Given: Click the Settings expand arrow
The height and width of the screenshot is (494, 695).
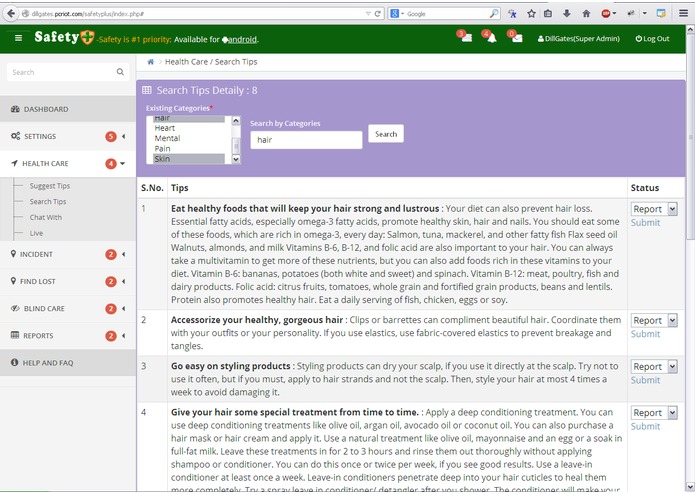Looking at the screenshot, I should click(123, 136).
